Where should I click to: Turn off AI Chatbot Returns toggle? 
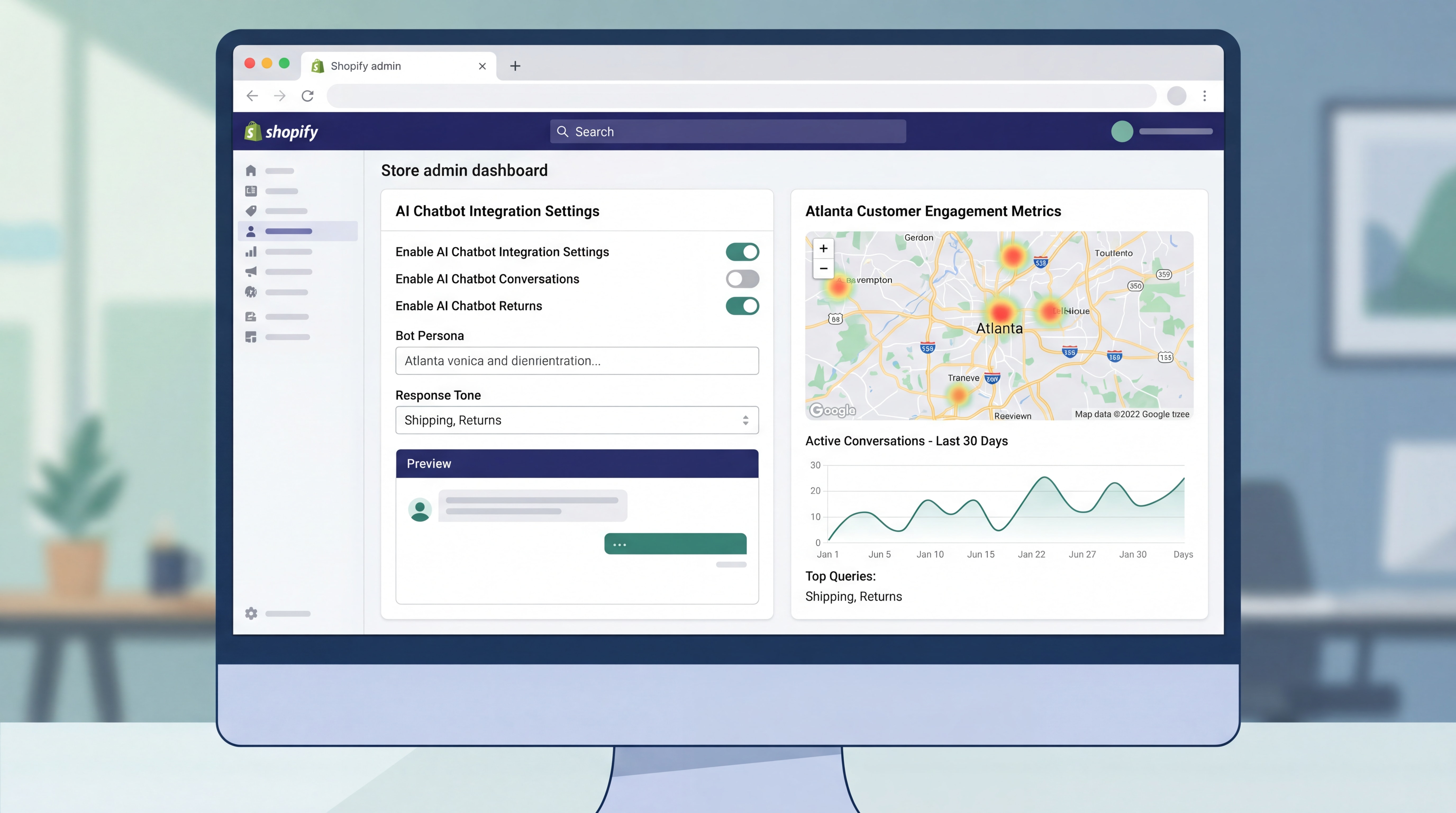point(742,306)
